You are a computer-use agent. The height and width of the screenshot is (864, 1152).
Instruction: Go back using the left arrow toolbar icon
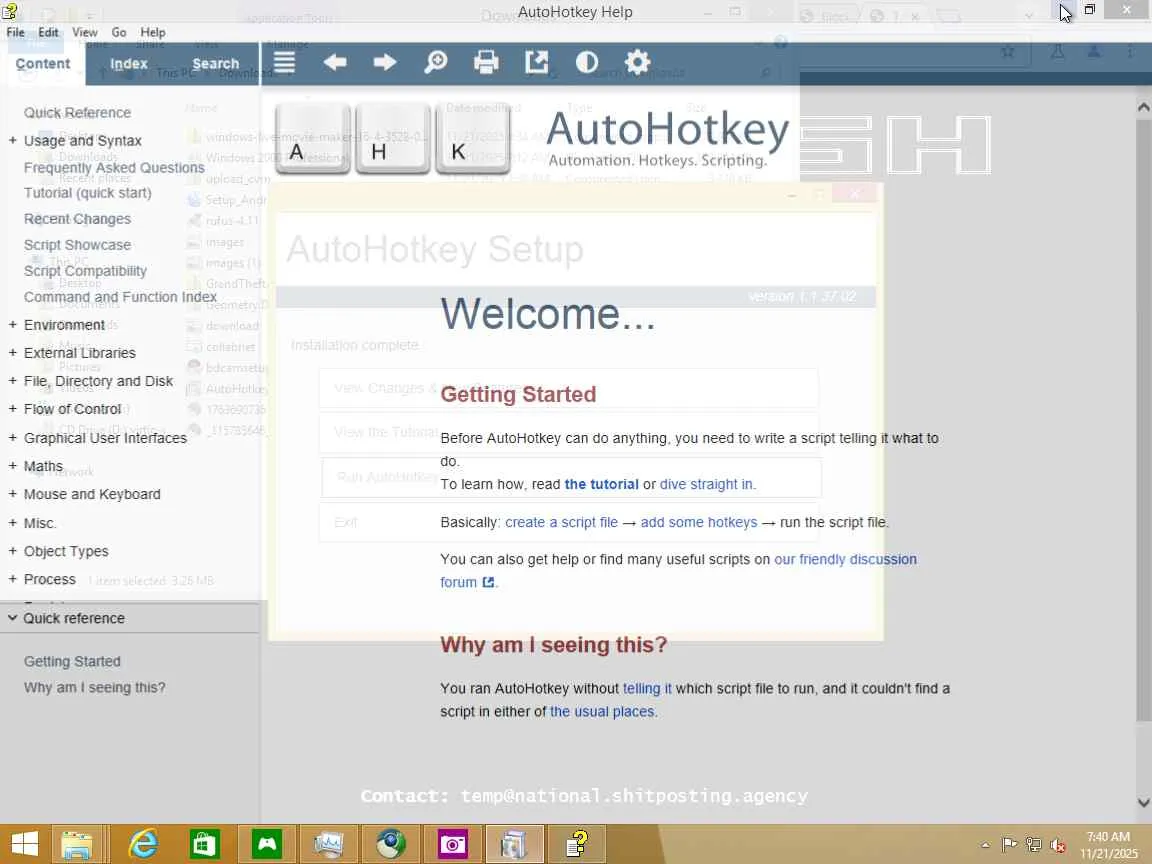[x=335, y=62]
